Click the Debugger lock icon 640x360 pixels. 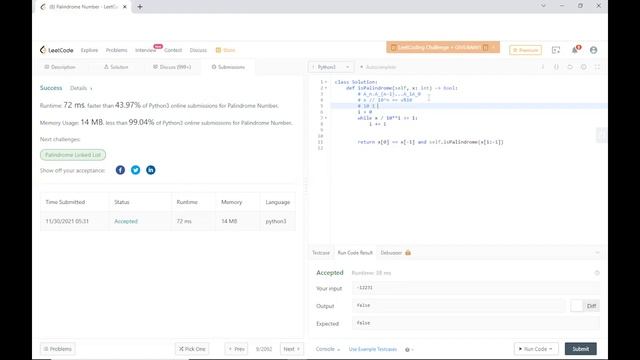pyautogui.click(x=408, y=253)
